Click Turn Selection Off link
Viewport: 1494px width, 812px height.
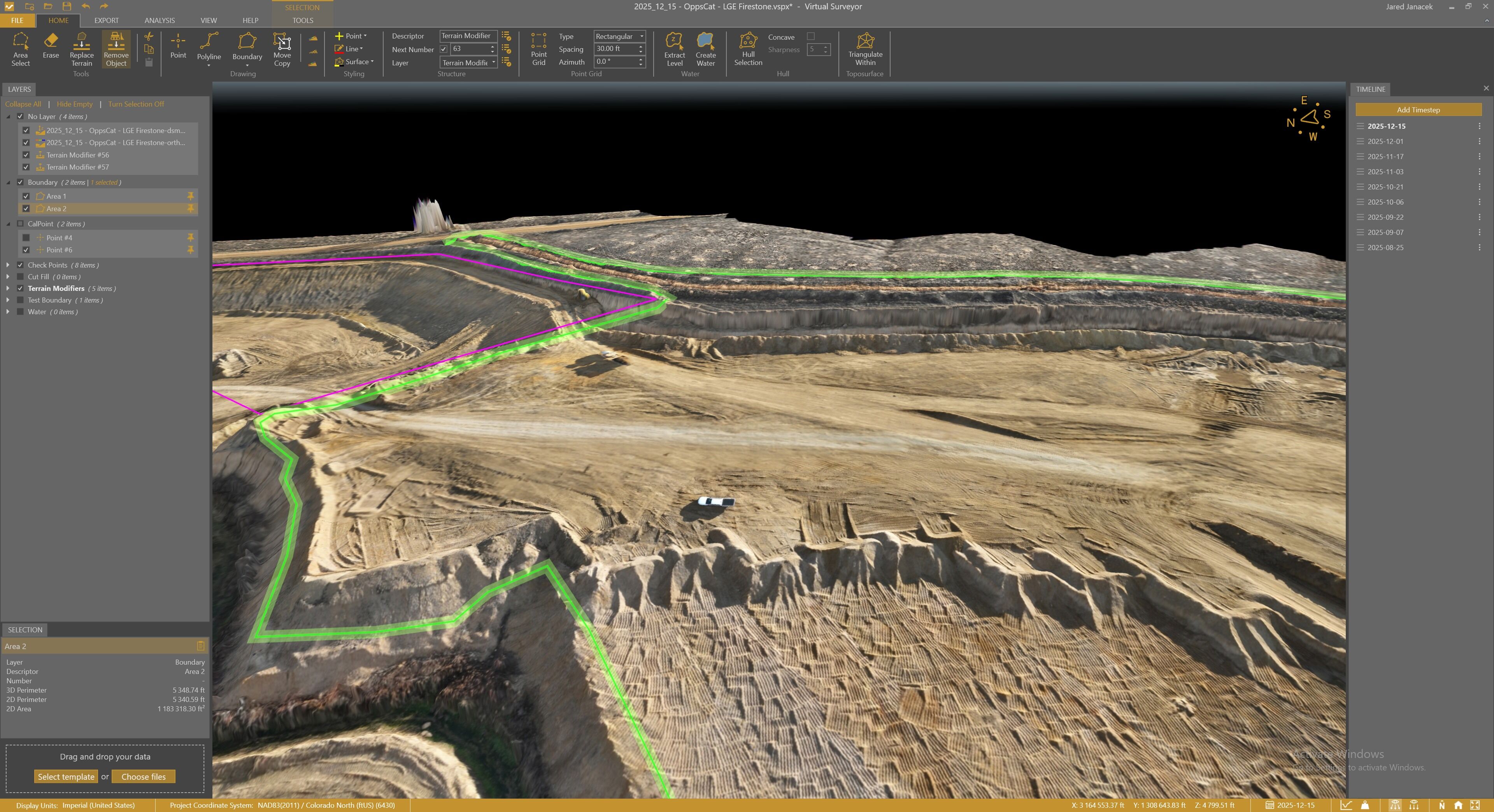coord(136,104)
